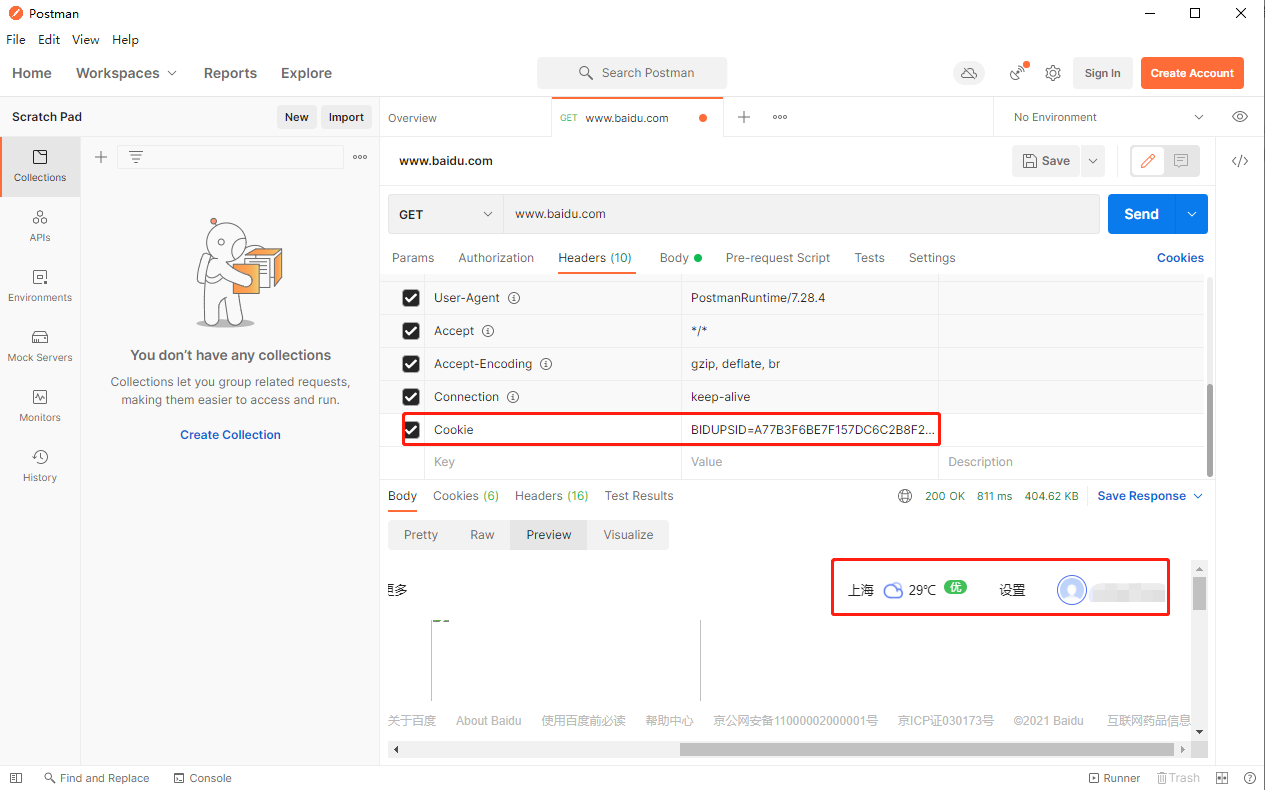Switch to response Headers (16) tab
The height and width of the screenshot is (790, 1265).
pyautogui.click(x=551, y=496)
